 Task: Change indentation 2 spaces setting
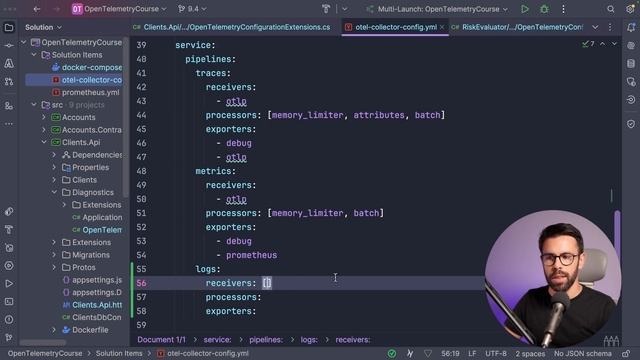pos(530,353)
